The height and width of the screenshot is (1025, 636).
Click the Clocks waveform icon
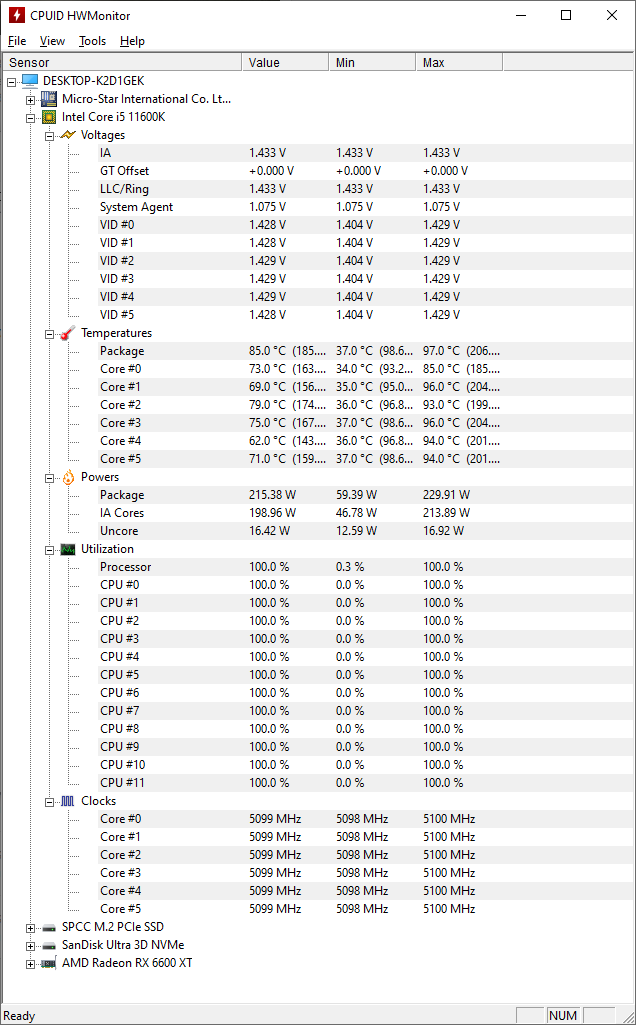[x=68, y=801]
